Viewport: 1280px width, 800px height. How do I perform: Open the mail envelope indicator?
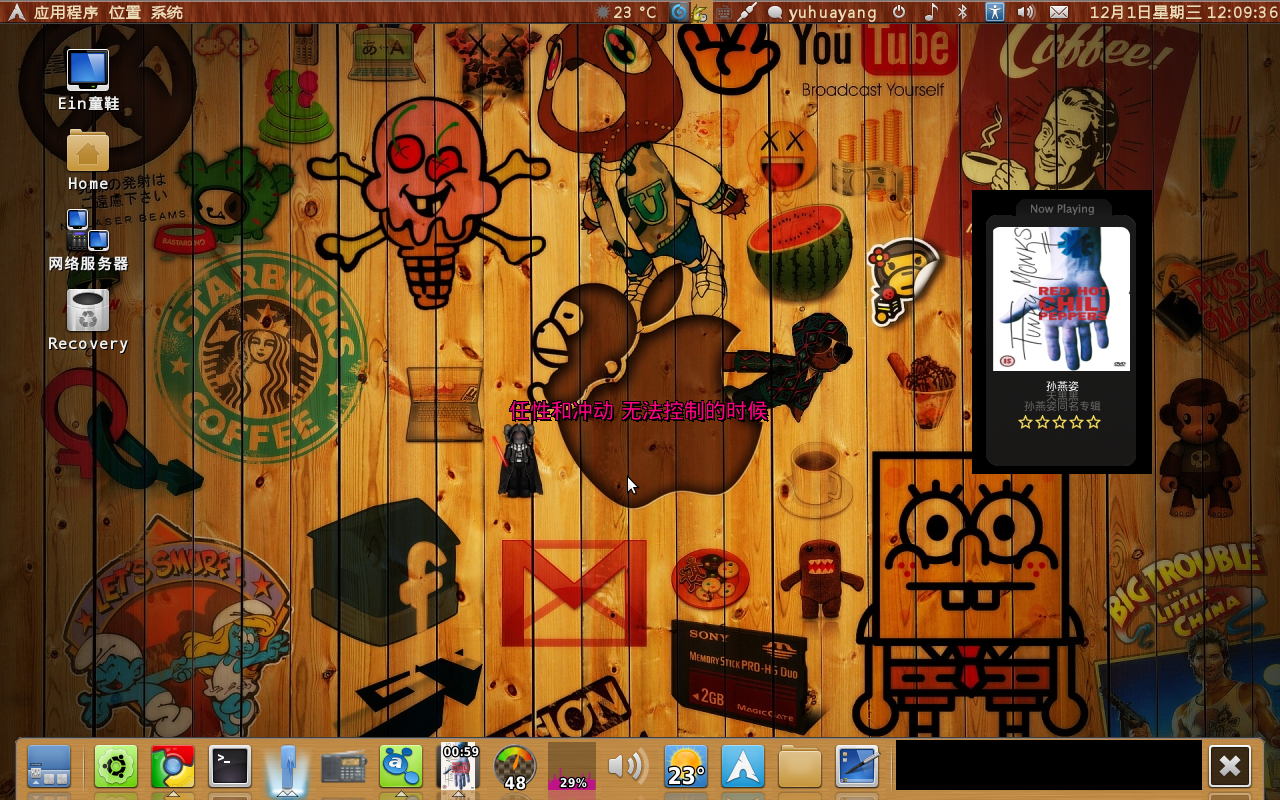point(1058,12)
